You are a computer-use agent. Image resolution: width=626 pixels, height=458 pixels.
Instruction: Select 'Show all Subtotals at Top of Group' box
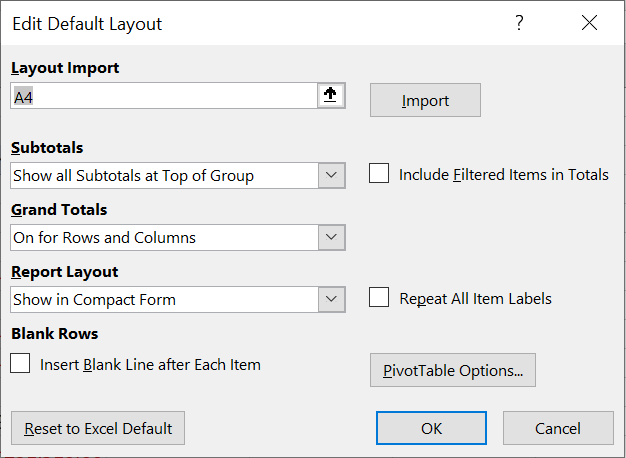(165, 175)
